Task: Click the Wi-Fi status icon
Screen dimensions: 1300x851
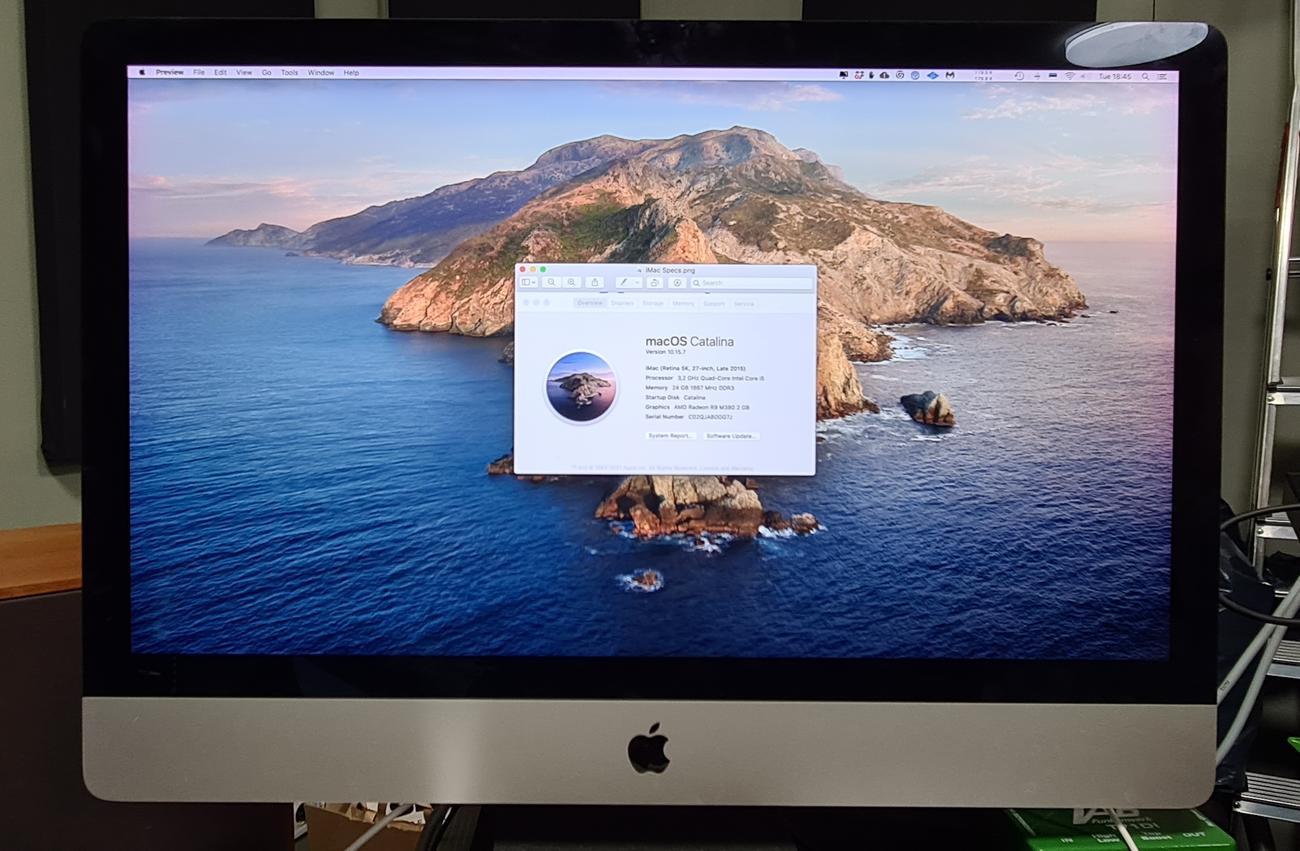Action: (1069, 75)
